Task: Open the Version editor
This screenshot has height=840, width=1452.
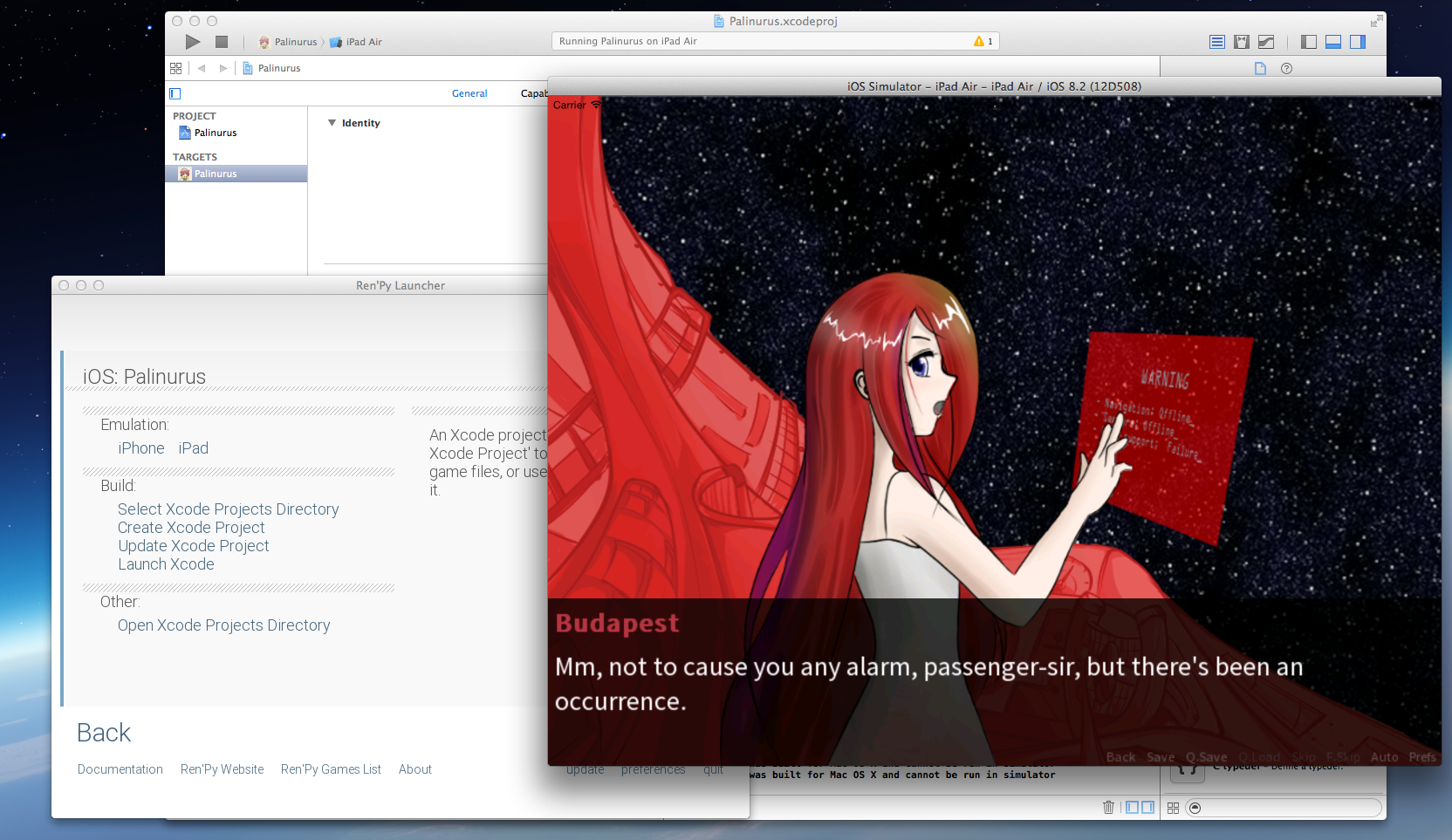Action: click(1266, 42)
